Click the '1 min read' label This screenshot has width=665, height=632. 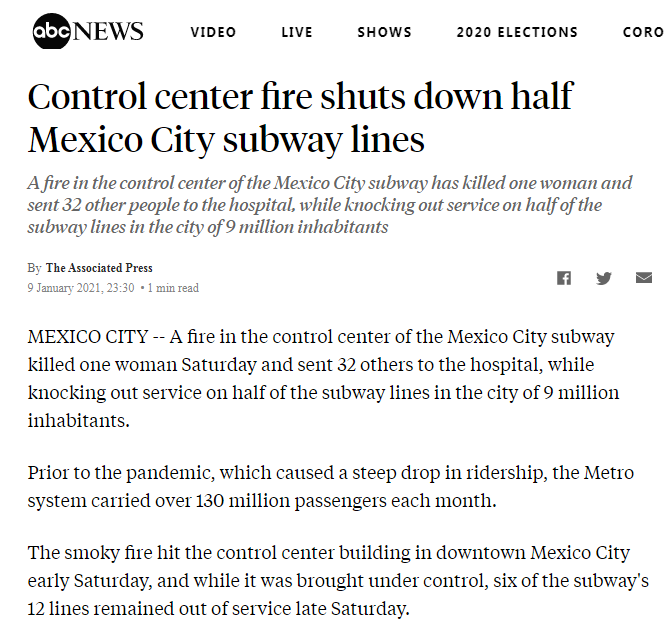pyautogui.click(x=174, y=288)
